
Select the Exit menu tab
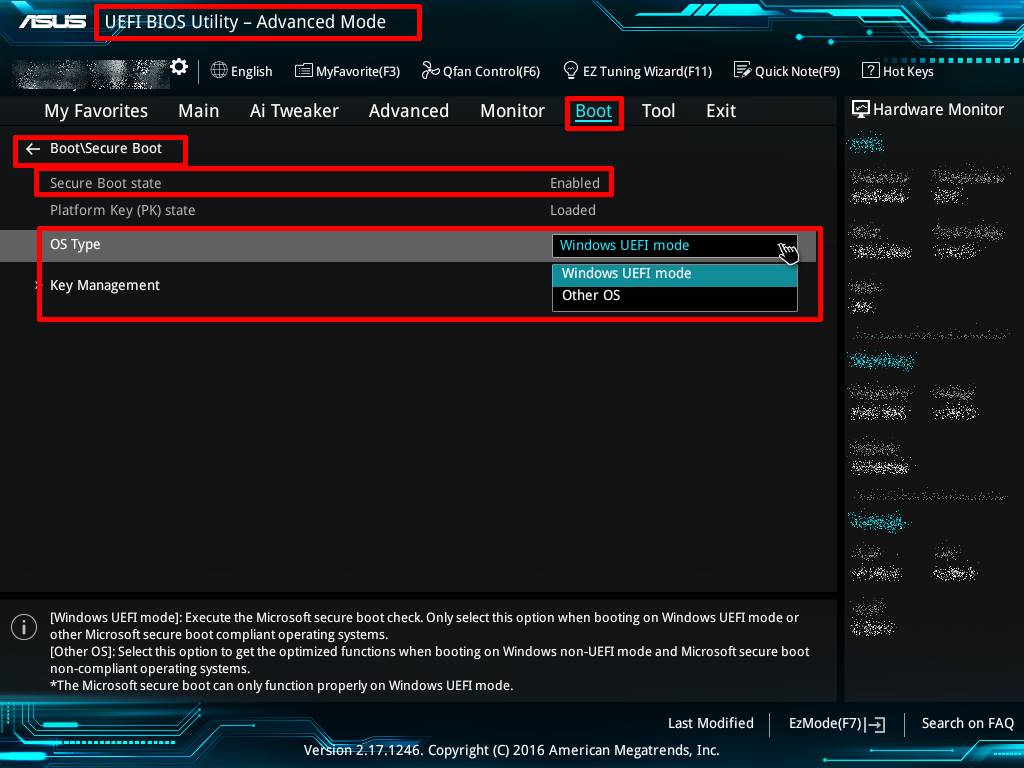click(720, 111)
